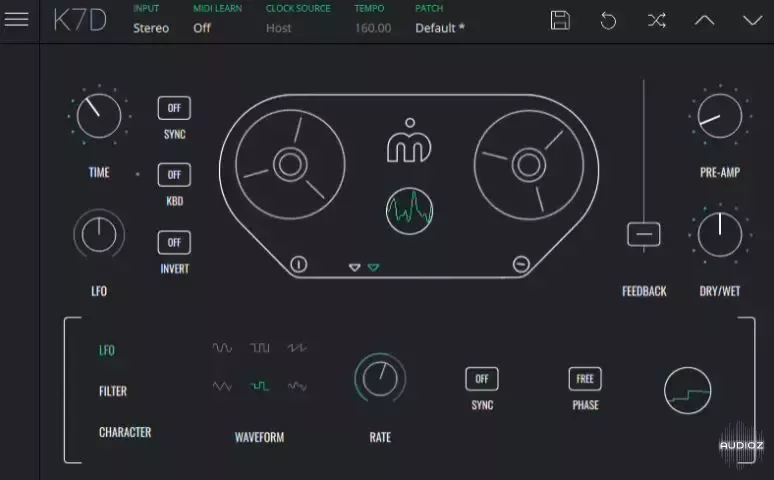Click the K7D plugin title
Viewport: 774px width, 480px height.
[80, 20]
